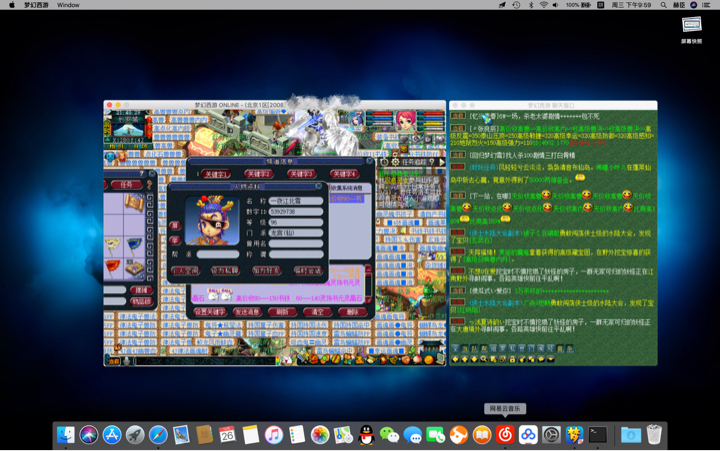Open QQ penguin from the Dock
The width and height of the screenshot is (720, 451).
point(366,434)
